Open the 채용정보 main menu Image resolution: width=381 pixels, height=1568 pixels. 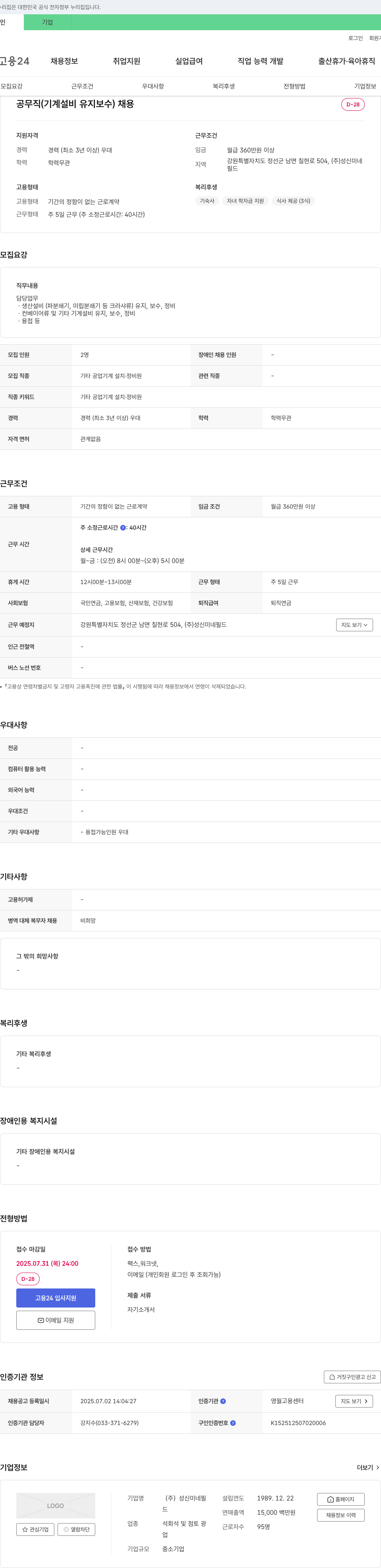[64, 61]
